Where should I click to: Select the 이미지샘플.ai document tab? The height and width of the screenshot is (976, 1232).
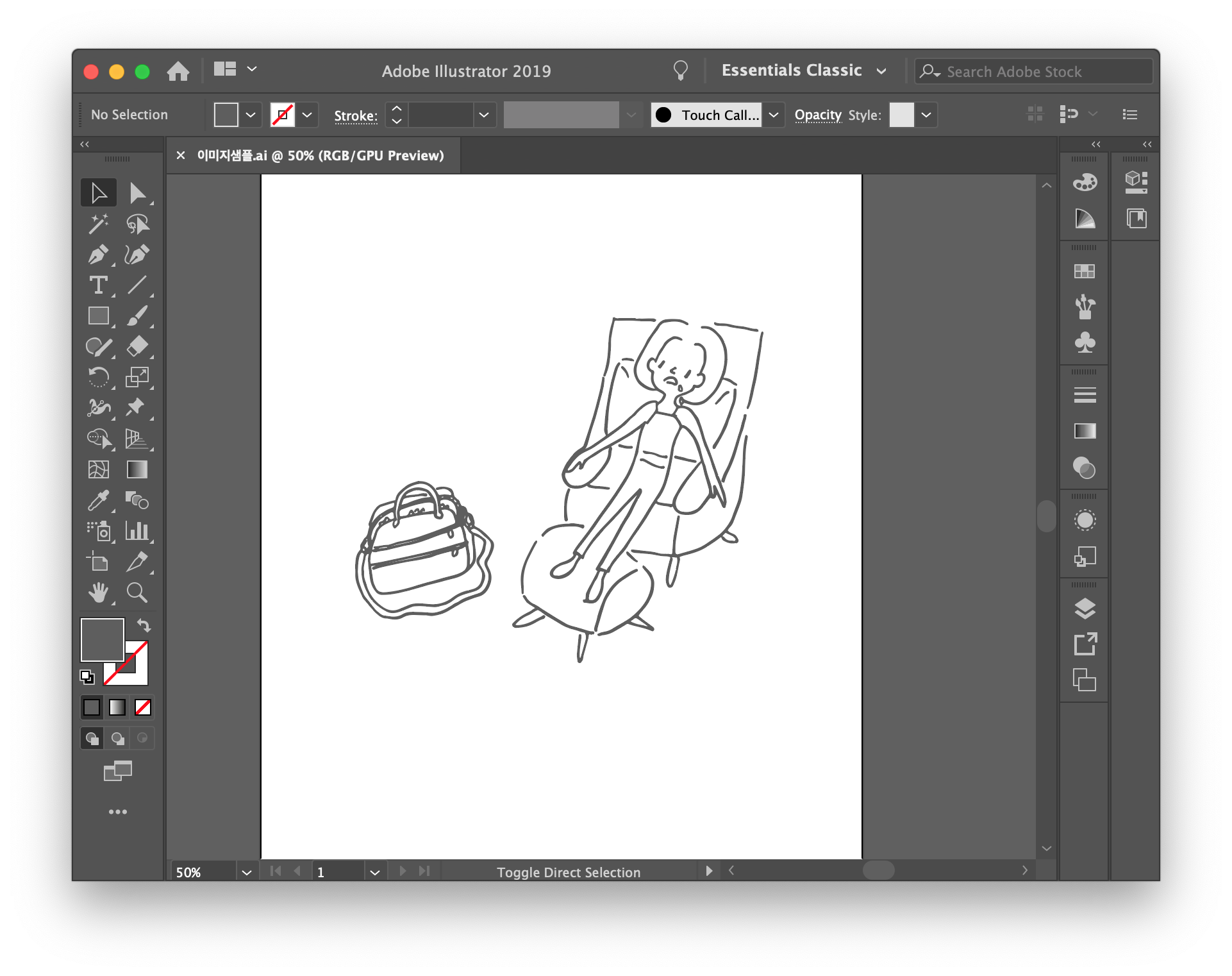(320, 156)
